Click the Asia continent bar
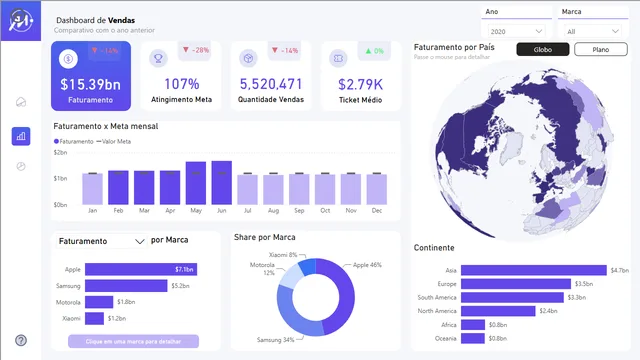The image size is (640, 360). (x=534, y=270)
